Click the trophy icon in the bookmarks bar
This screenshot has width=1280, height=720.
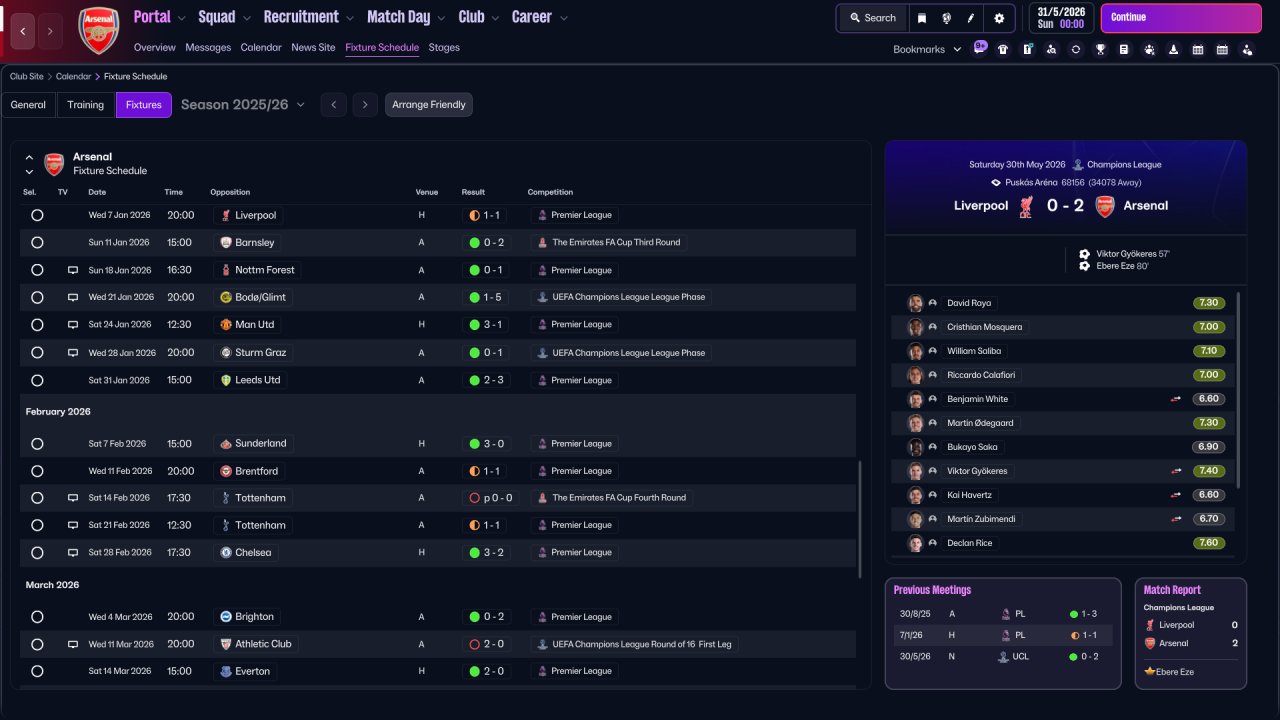point(1100,49)
